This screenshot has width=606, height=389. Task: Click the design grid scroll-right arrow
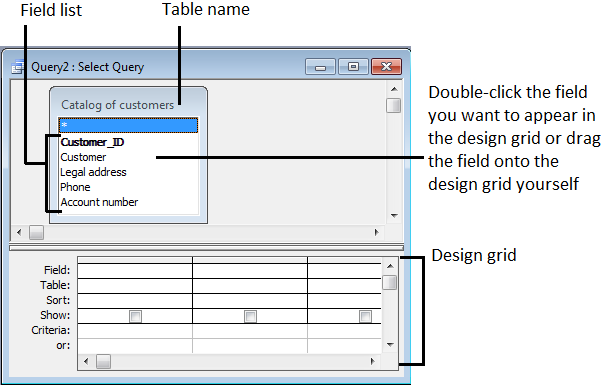tap(373, 362)
